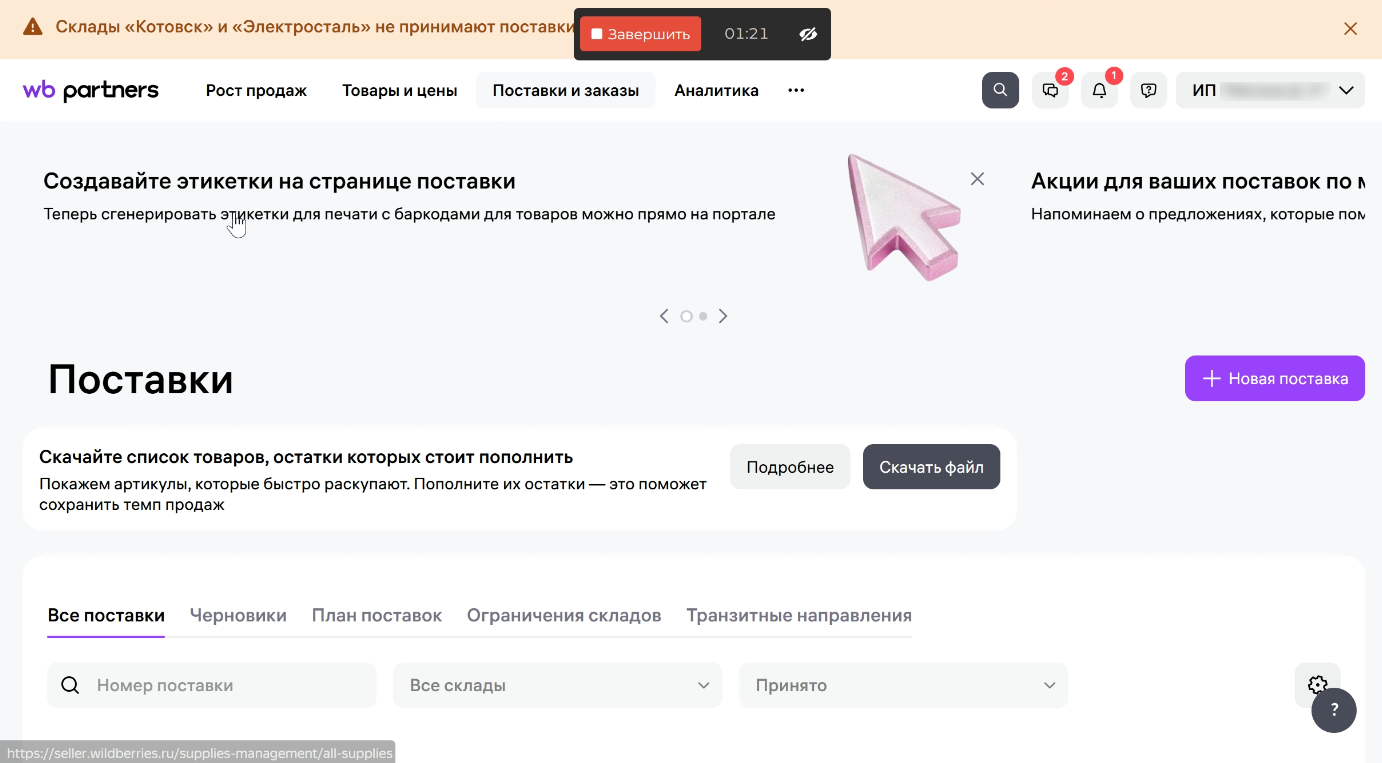Open Рост продаж menu
This screenshot has width=1382, height=763.
[x=256, y=90]
